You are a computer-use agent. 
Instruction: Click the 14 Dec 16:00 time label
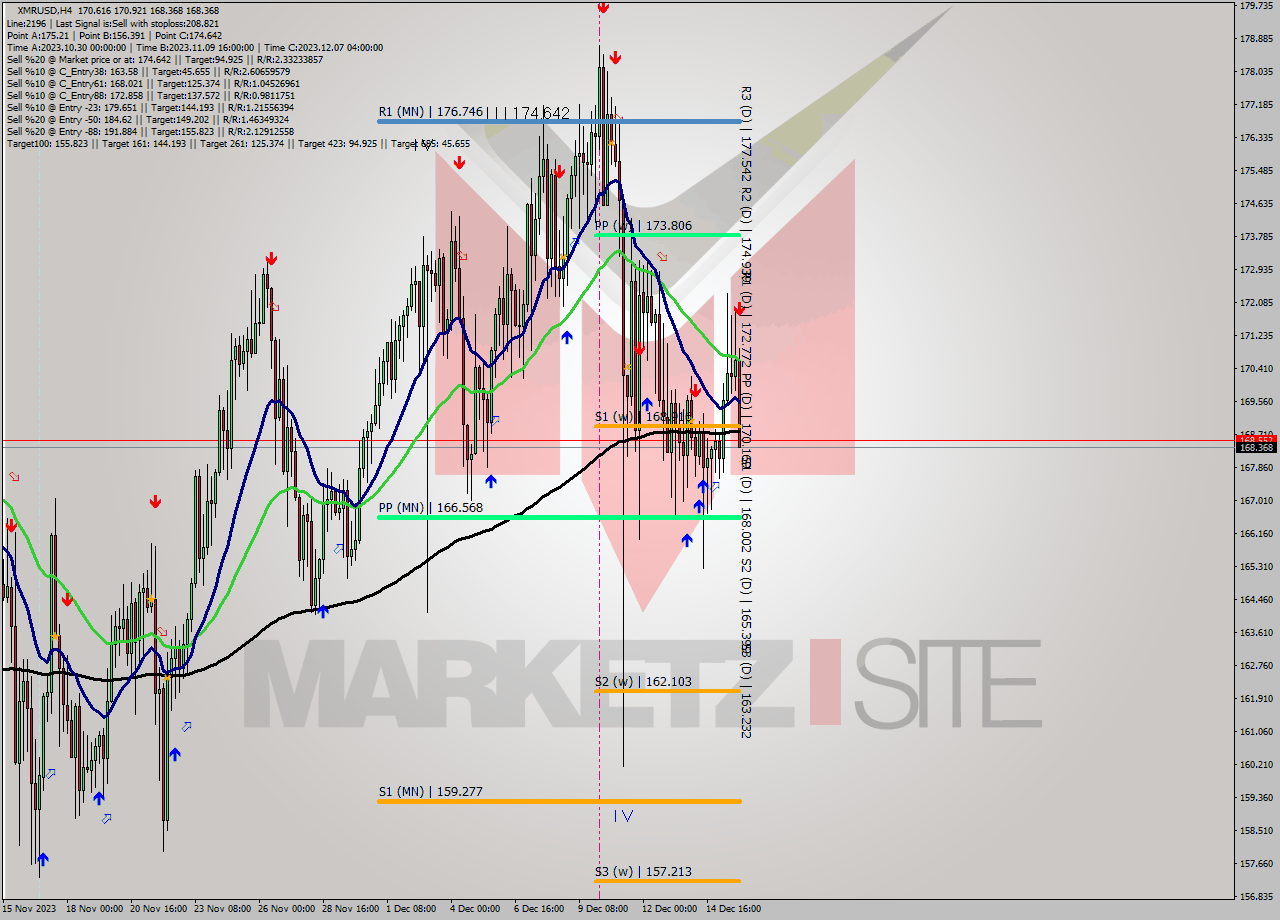click(x=733, y=909)
